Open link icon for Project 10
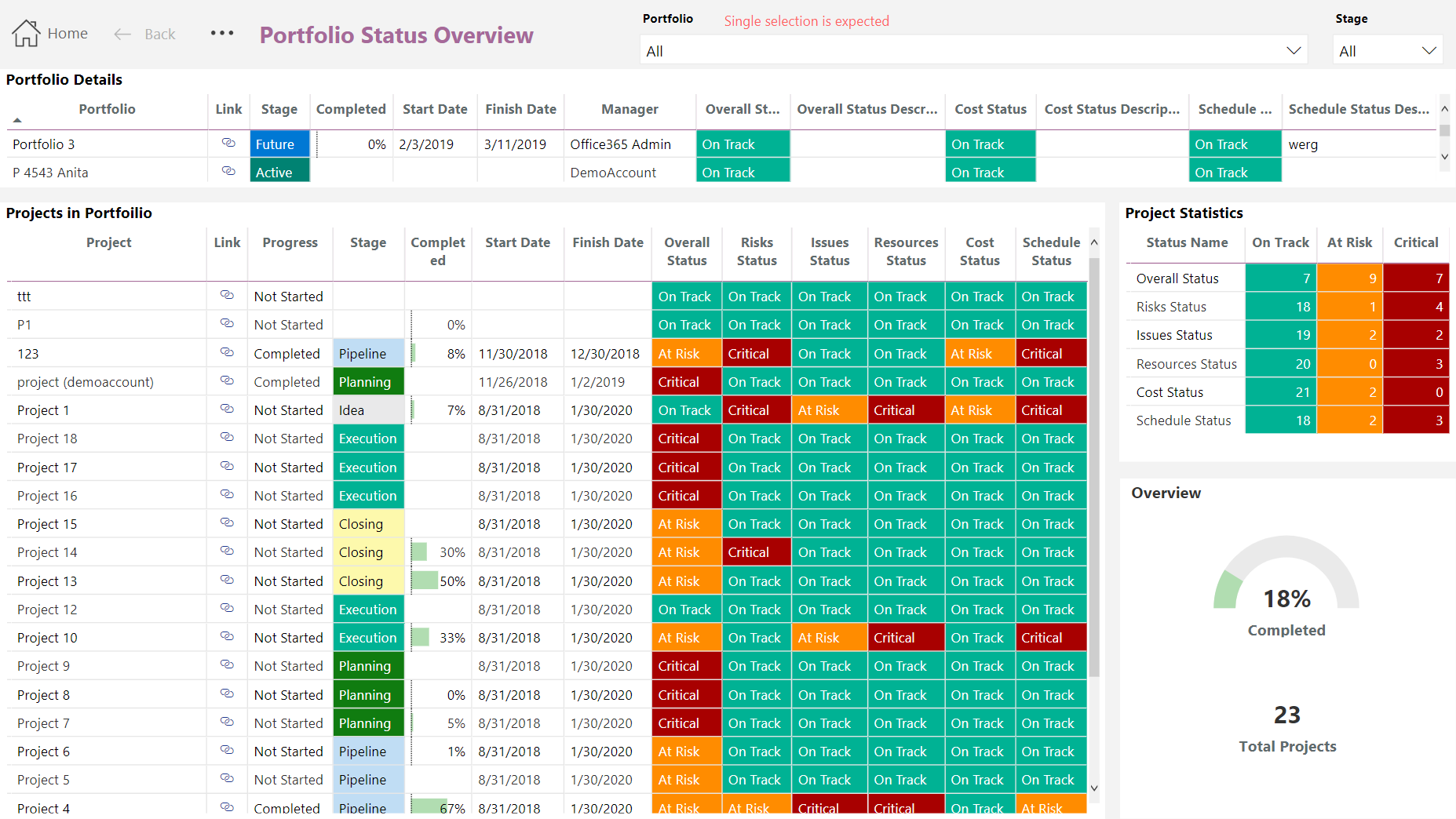Image resolution: width=1456 pixels, height=819 pixels. coord(227,637)
